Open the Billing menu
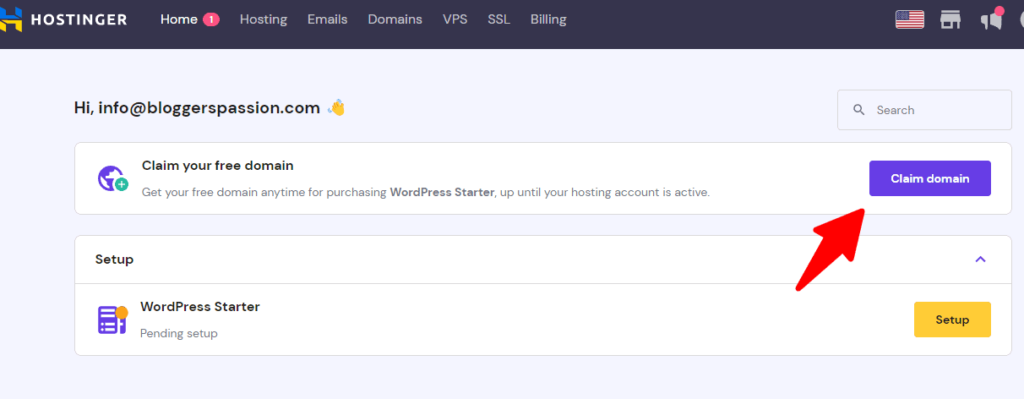 548,20
